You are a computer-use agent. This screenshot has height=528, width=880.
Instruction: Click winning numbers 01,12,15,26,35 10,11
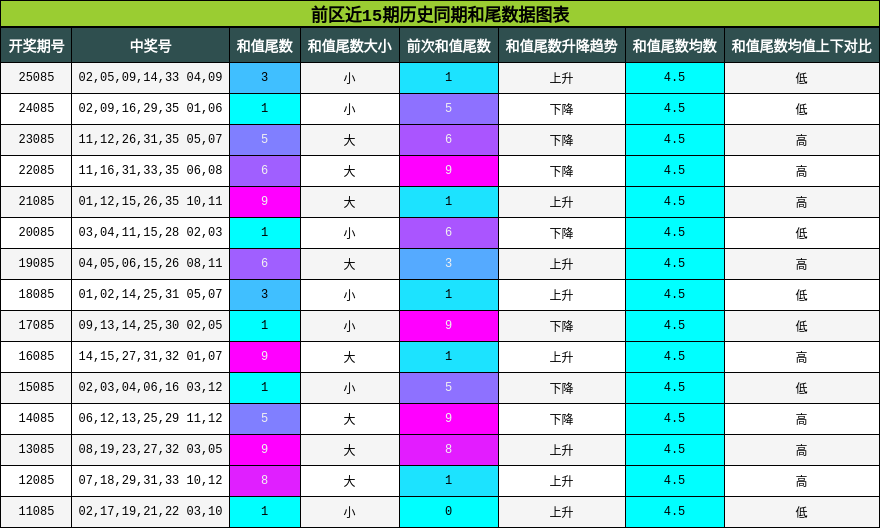pos(150,201)
